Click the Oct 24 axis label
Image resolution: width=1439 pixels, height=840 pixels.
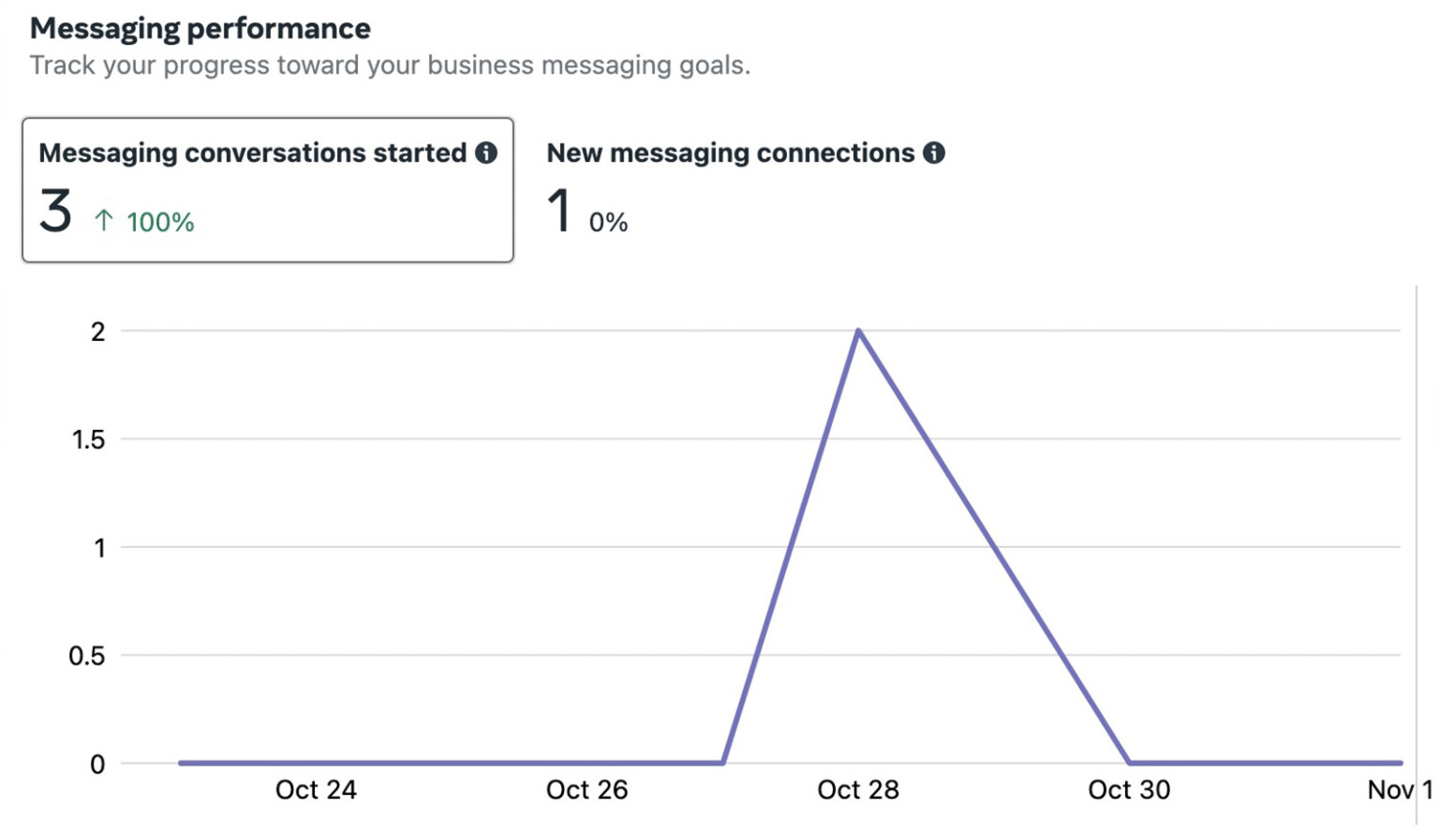tap(316, 790)
